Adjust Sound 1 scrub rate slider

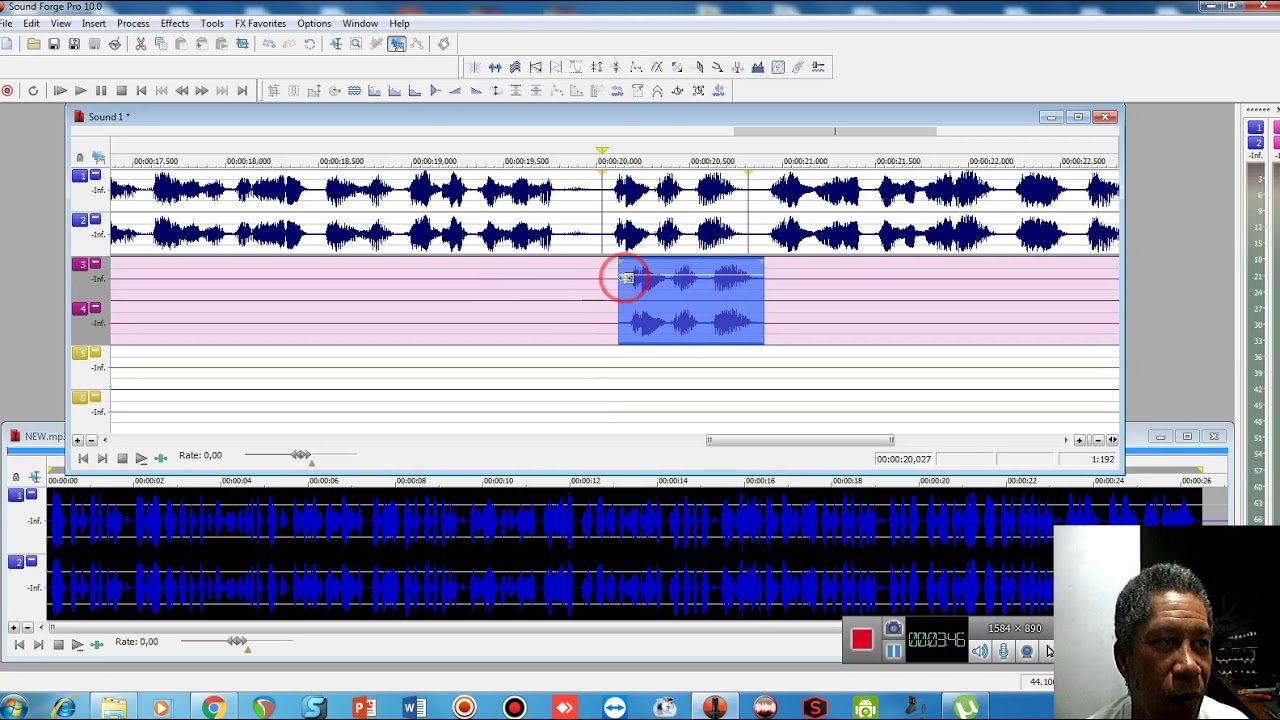[x=300, y=455]
